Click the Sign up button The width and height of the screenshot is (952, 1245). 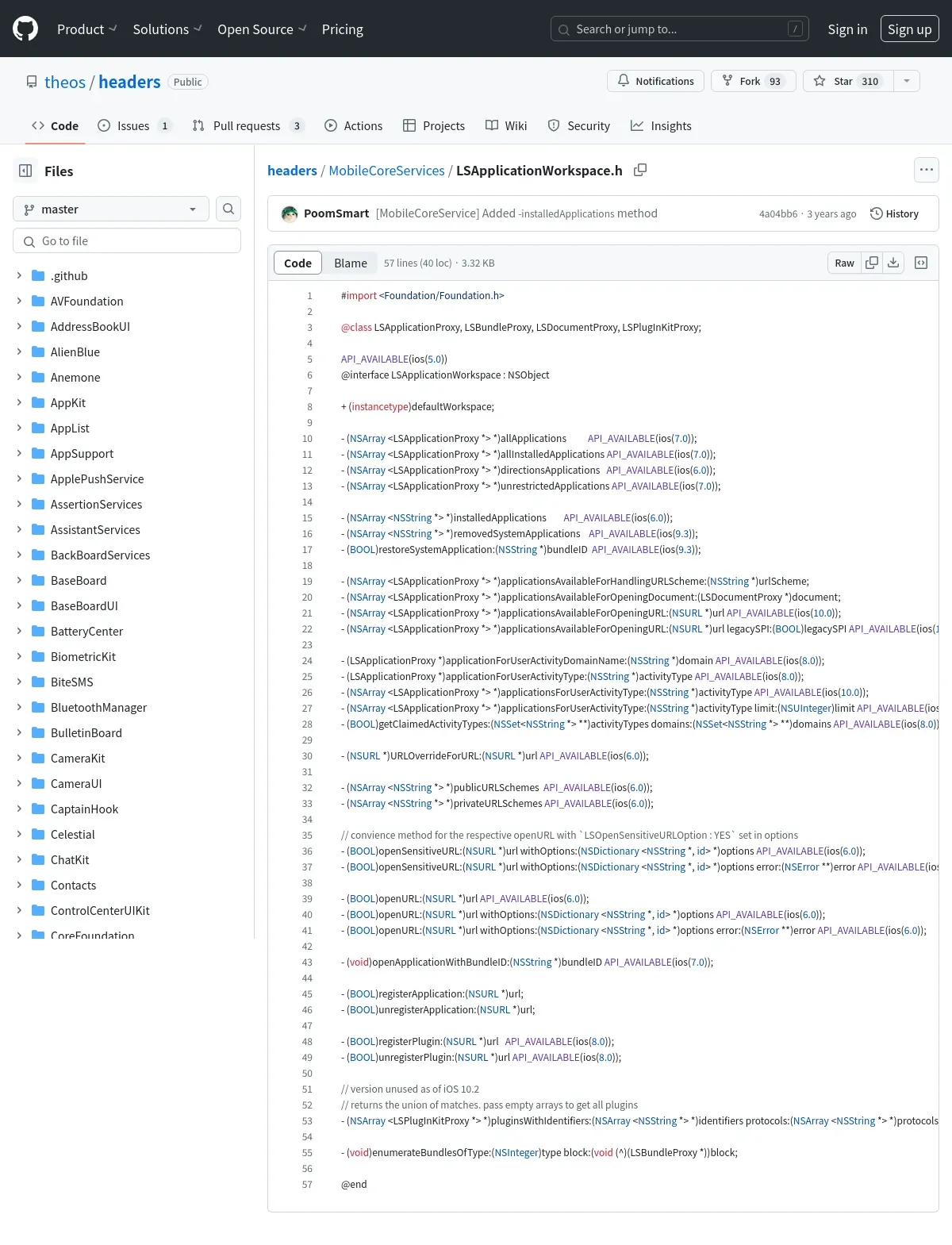[910, 29]
